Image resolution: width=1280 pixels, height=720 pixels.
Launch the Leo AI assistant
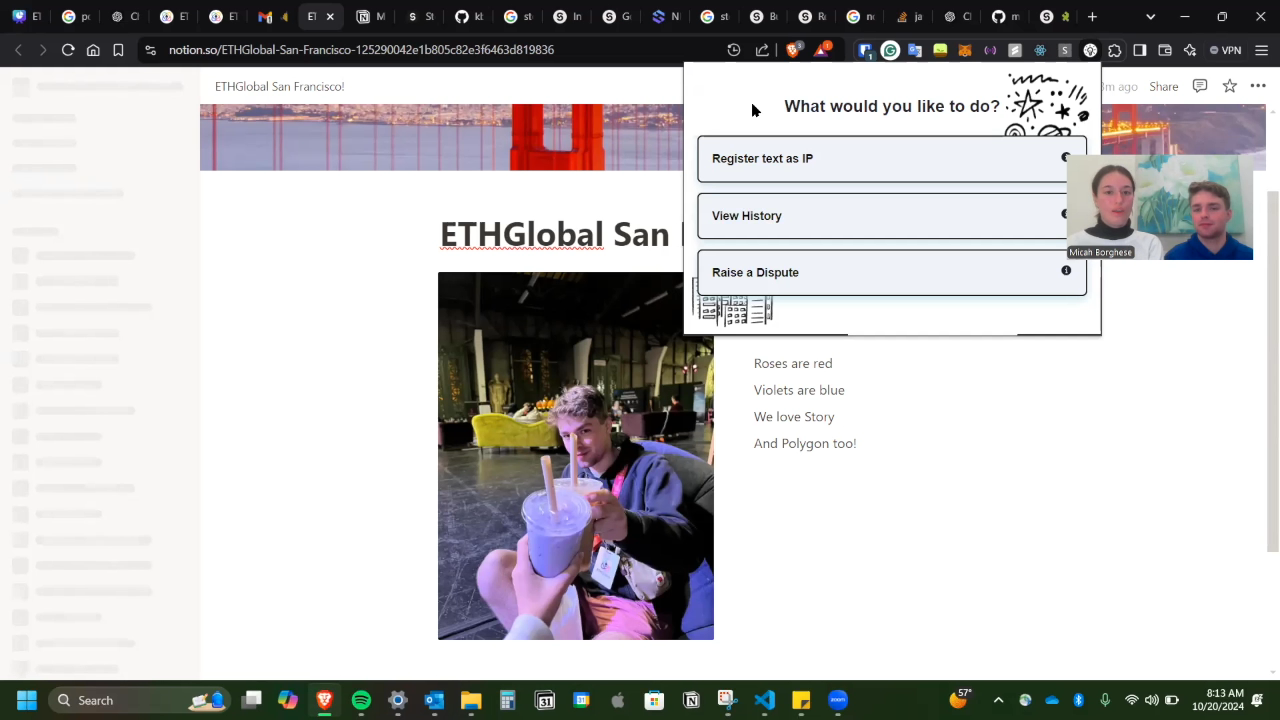pos(1190,50)
